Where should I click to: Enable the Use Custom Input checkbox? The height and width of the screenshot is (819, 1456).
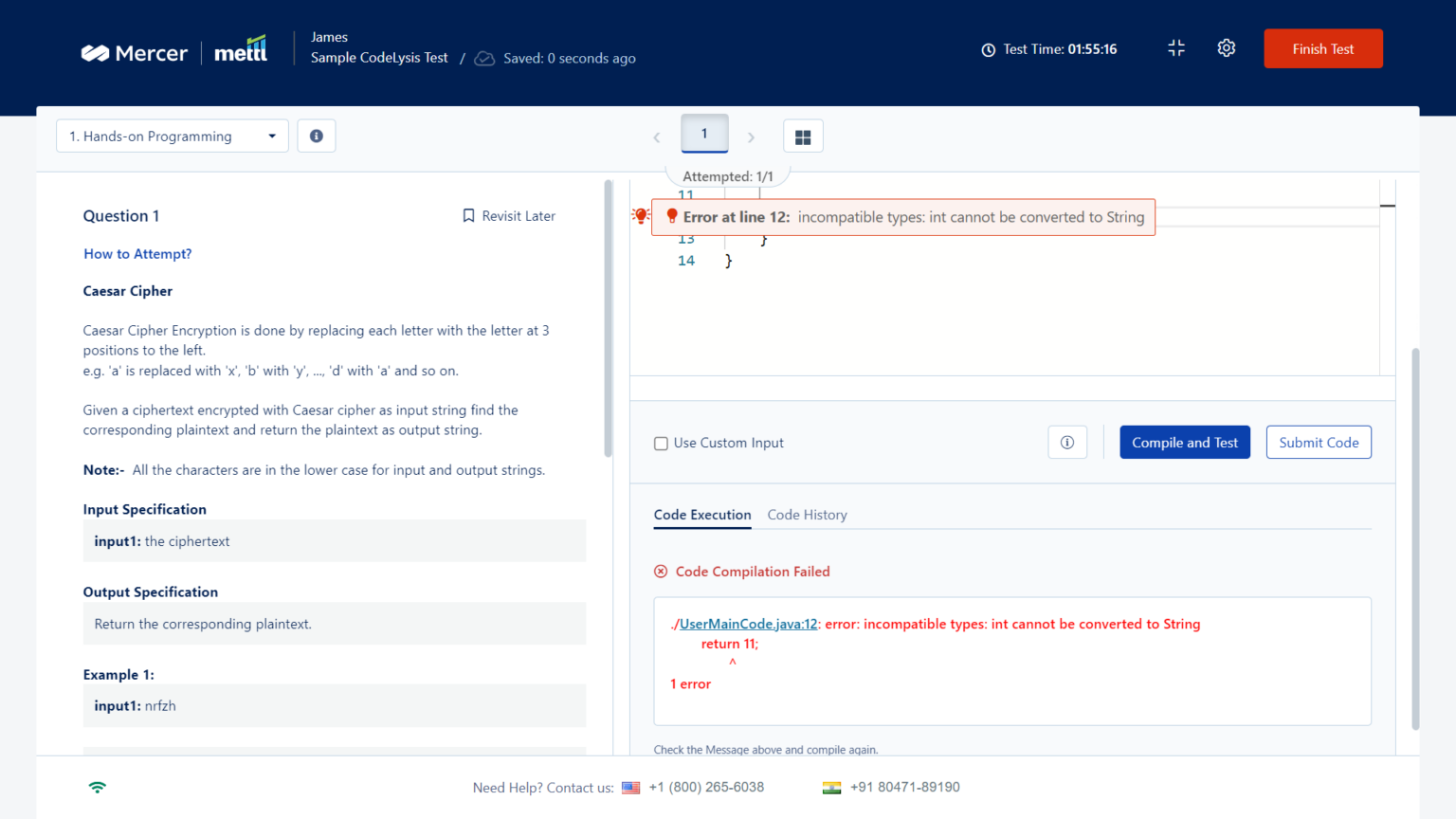coord(661,443)
